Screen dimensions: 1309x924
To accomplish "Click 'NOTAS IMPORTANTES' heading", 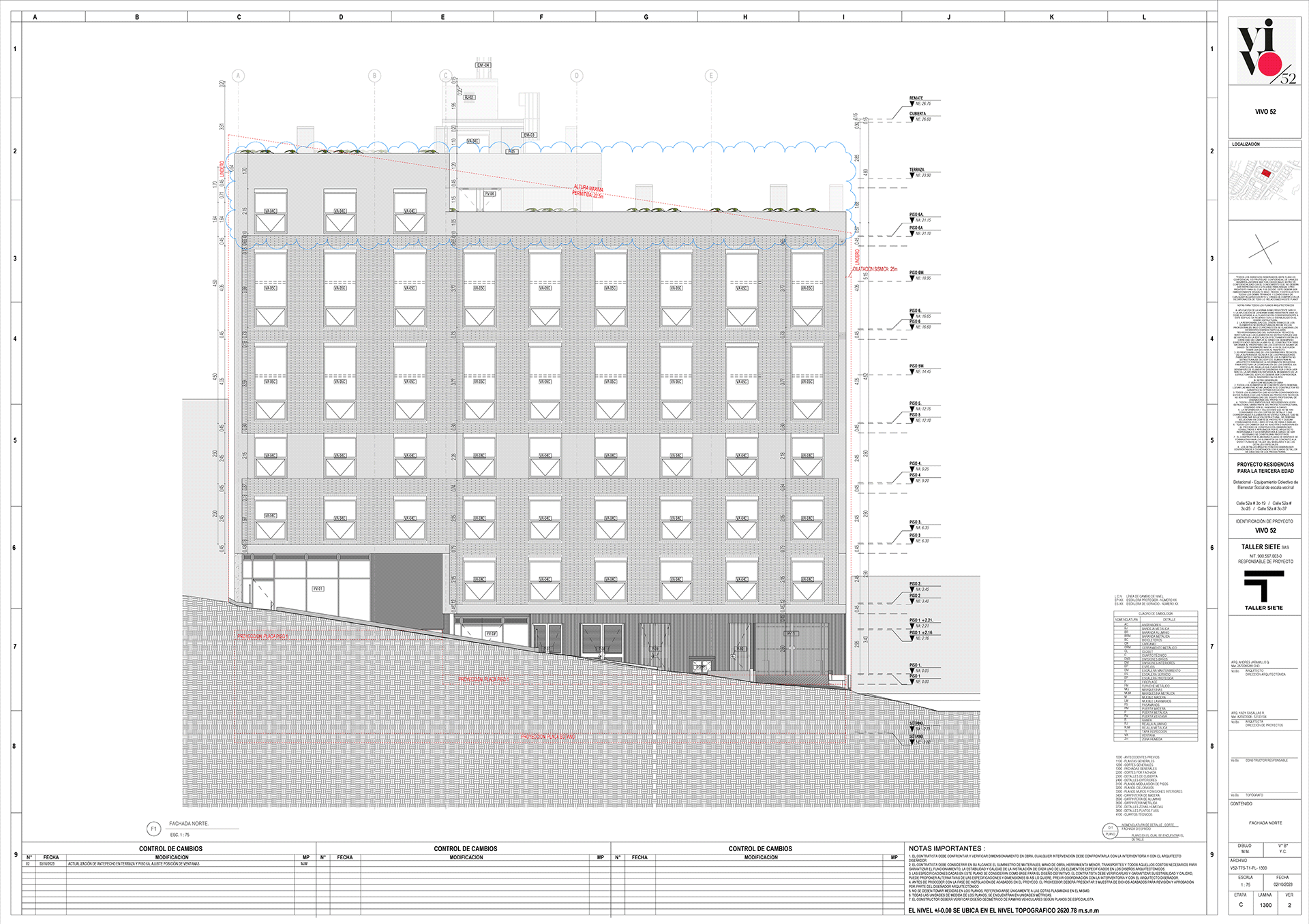I will coord(946,848).
